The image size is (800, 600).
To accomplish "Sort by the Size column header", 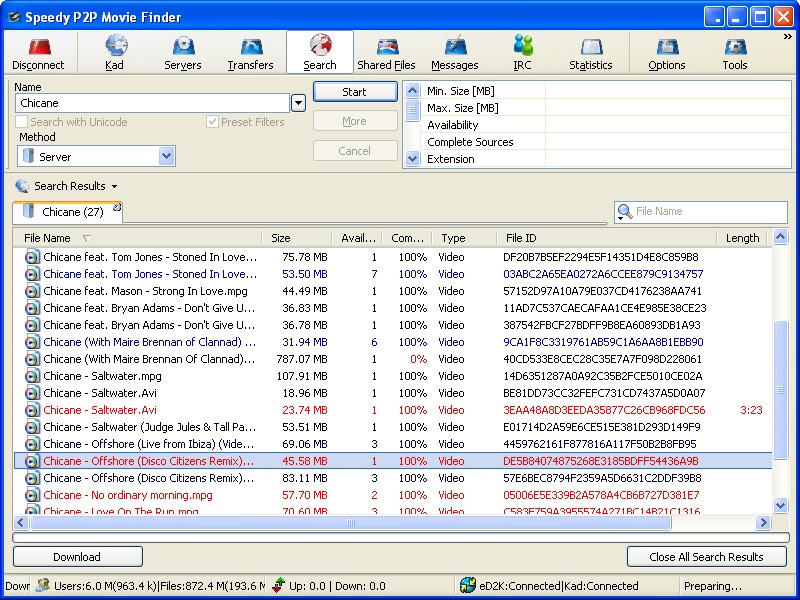I will [296, 238].
